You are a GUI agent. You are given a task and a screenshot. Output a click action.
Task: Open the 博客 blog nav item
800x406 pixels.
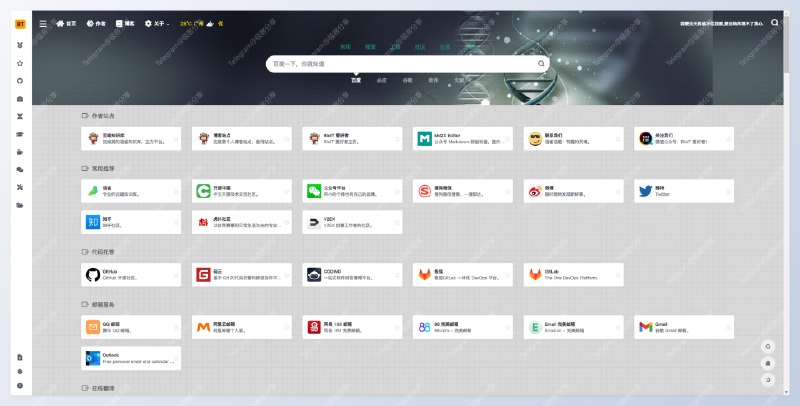126,22
